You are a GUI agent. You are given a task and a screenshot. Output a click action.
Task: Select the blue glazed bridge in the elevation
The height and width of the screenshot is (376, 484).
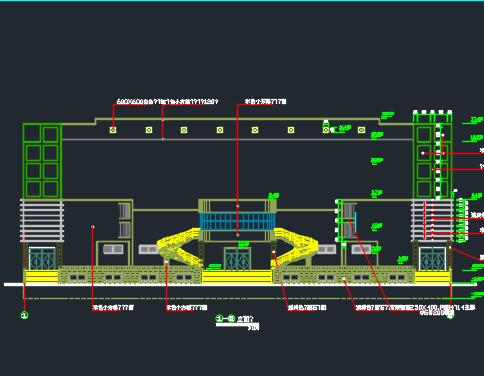click(x=237, y=221)
